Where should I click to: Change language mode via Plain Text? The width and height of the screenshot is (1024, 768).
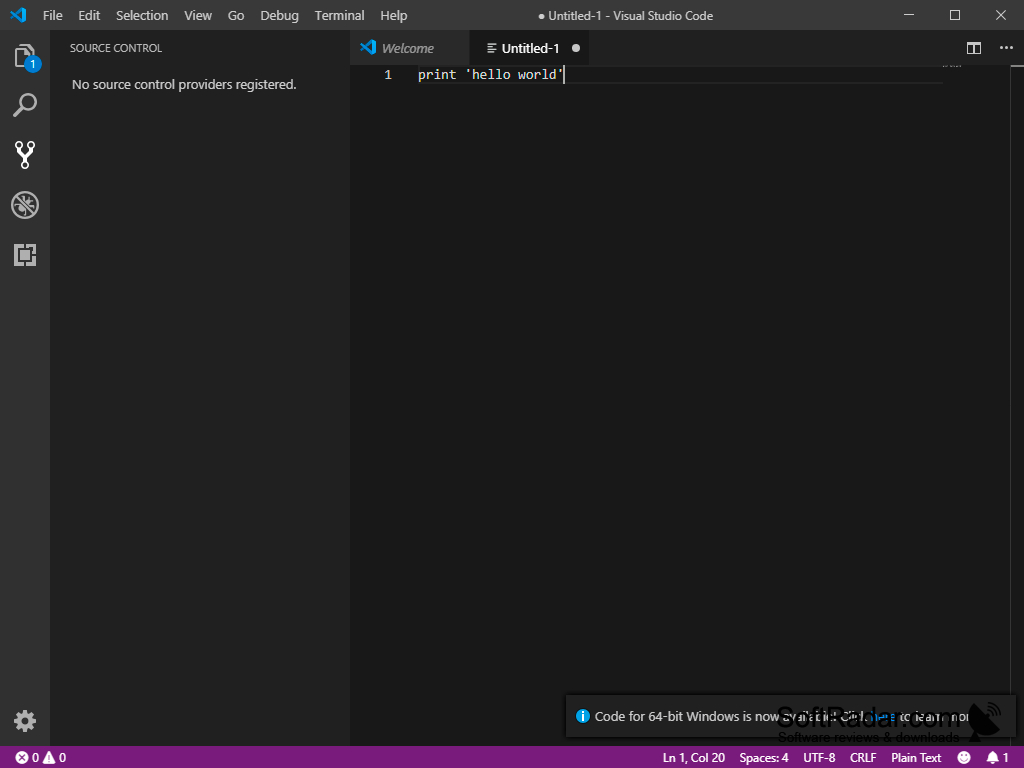pos(916,758)
